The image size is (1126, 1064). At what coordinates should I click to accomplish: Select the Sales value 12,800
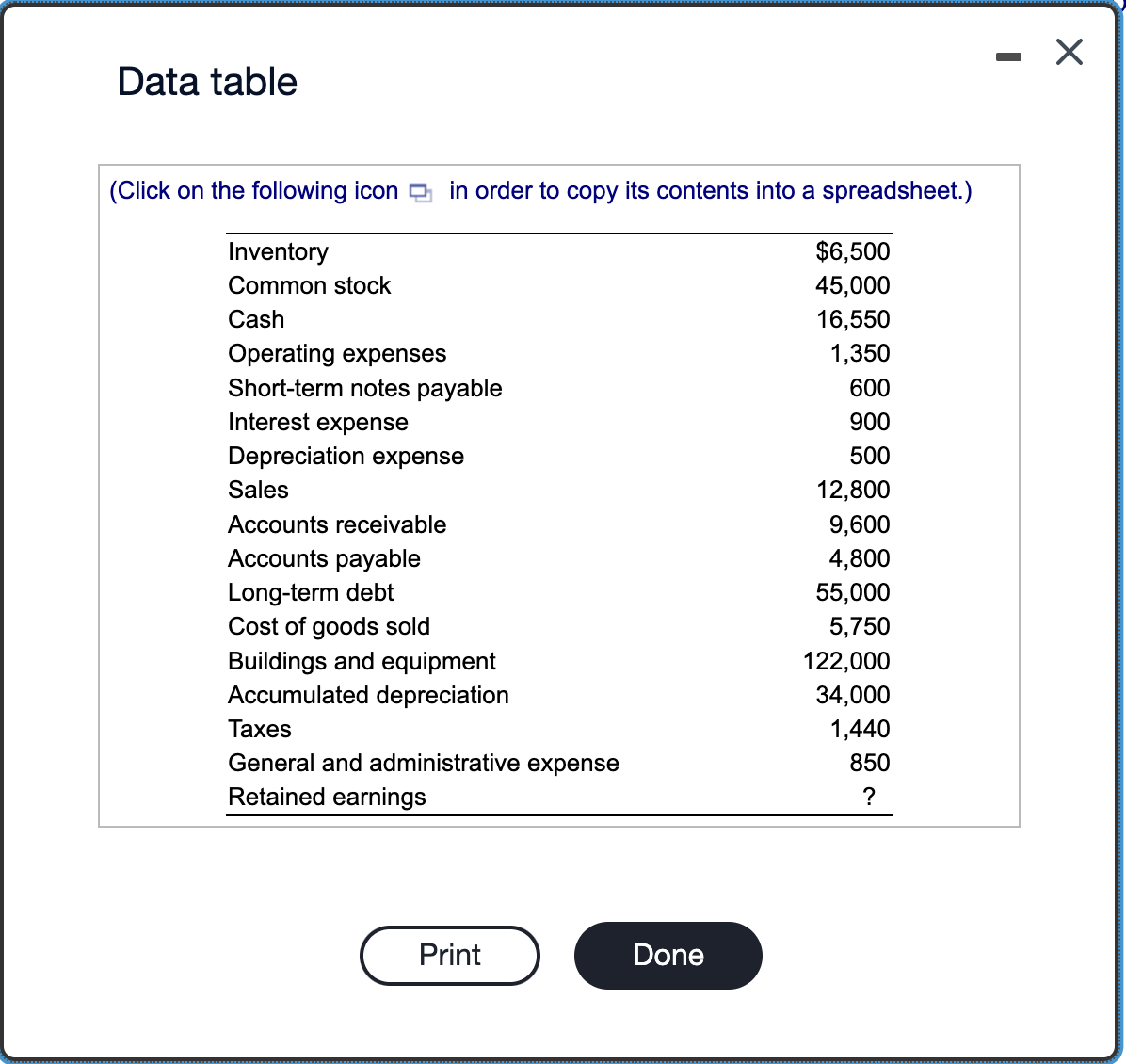[x=851, y=490]
